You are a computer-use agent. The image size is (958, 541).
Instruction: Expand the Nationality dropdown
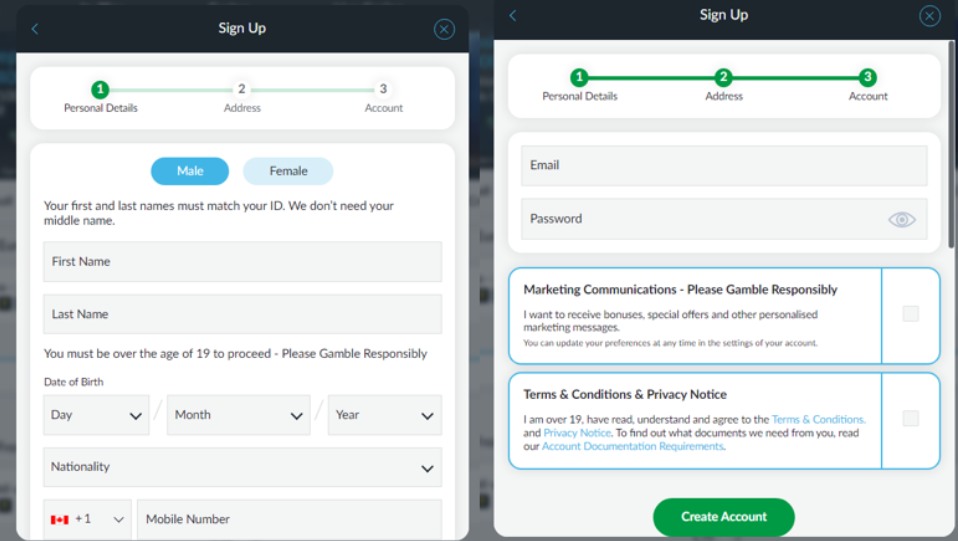[x=243, y=468]
